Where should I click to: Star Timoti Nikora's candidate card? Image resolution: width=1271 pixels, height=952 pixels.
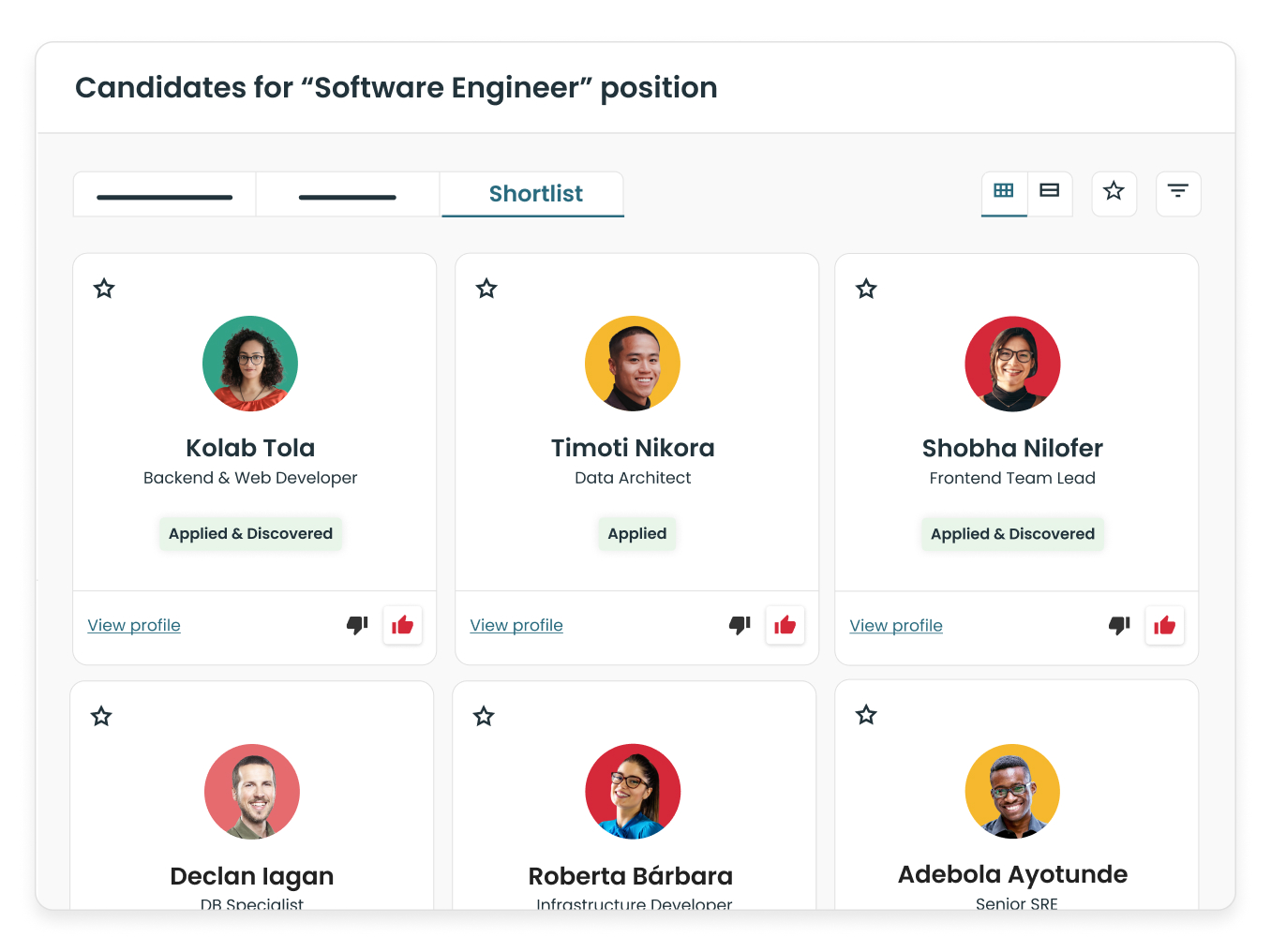coord(486,289)
